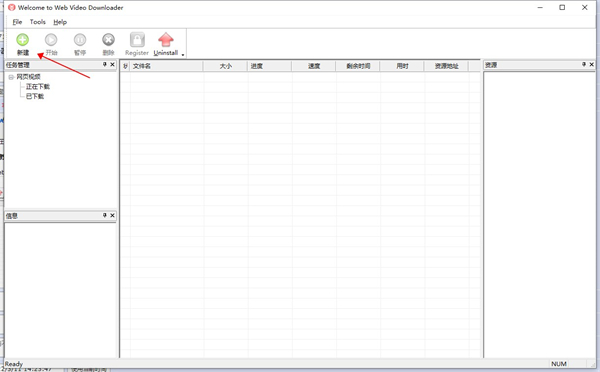Click the 删除 (Delete) X toolbar icon
Screen dimensions: 600x372
[x=108, y=40]
